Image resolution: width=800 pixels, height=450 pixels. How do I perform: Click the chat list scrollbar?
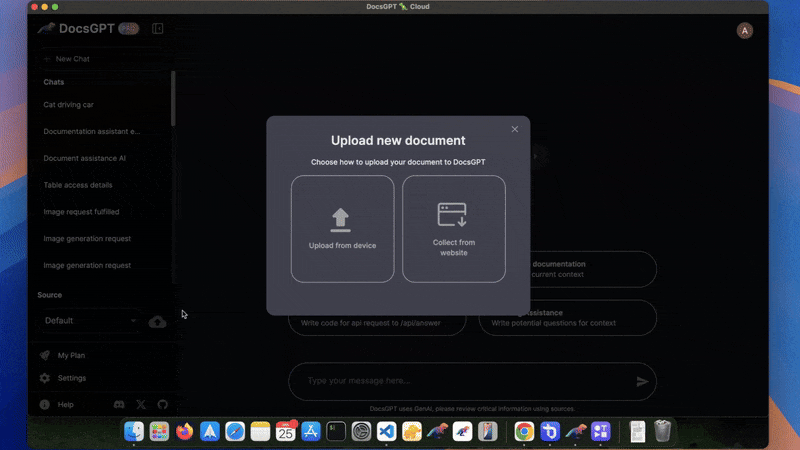point(173,100)
